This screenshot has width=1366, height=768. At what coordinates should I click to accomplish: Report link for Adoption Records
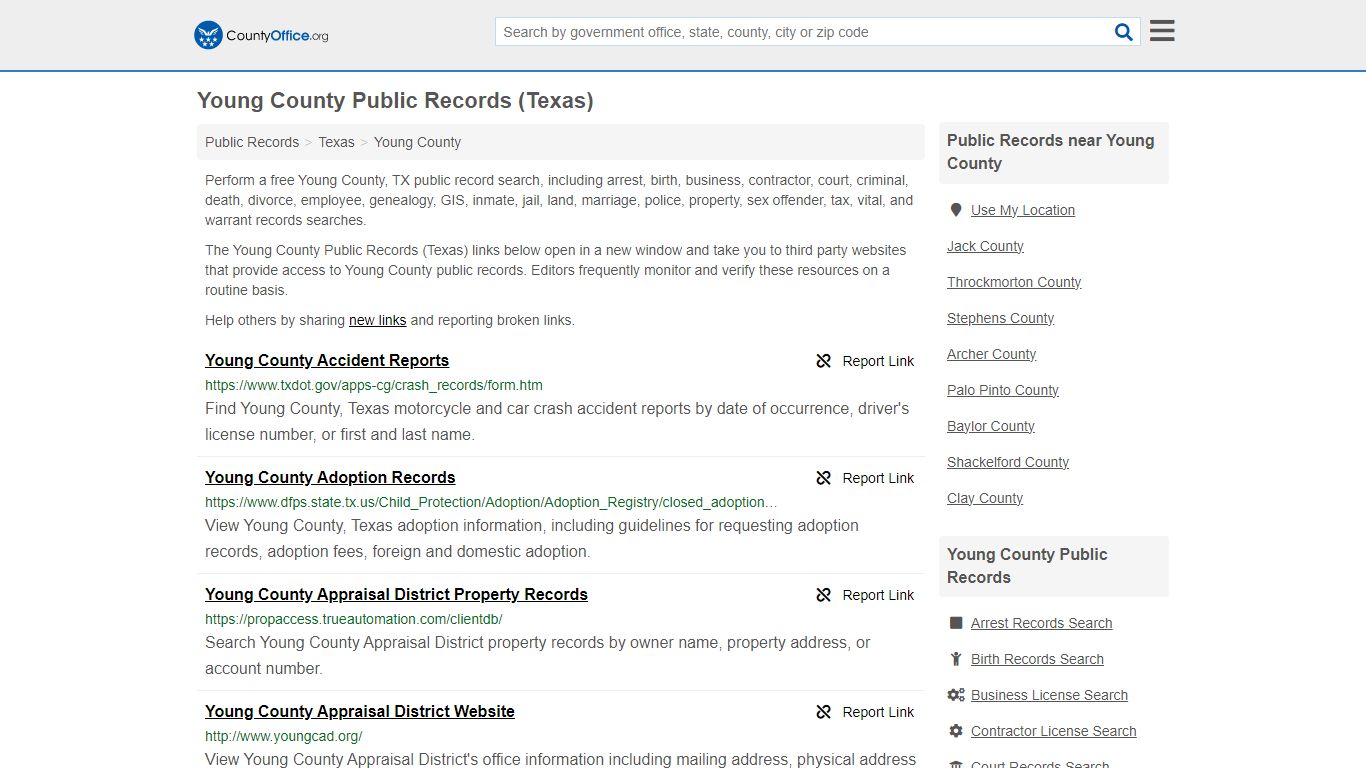(x=878, y=478)
